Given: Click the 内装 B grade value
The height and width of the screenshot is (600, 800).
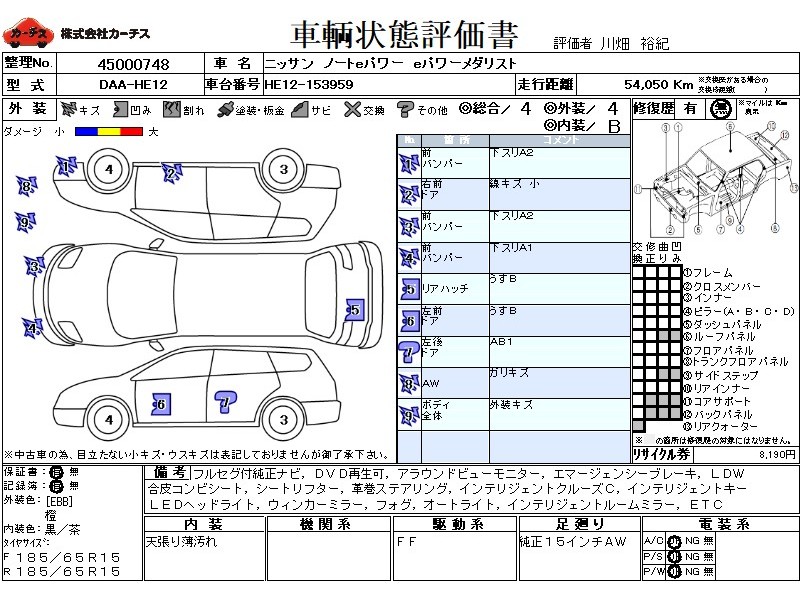Looking at the screenshot, I should [x=614, y=126].
